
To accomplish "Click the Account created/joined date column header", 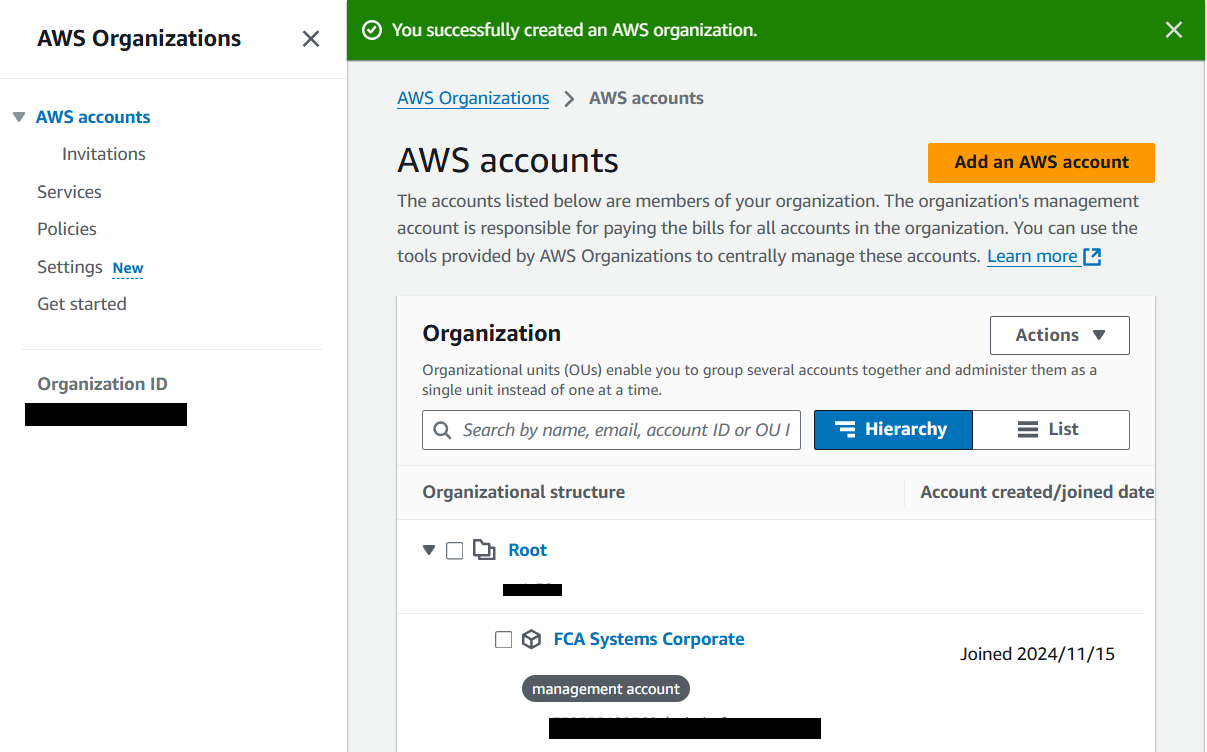I will pos(1037,492).
